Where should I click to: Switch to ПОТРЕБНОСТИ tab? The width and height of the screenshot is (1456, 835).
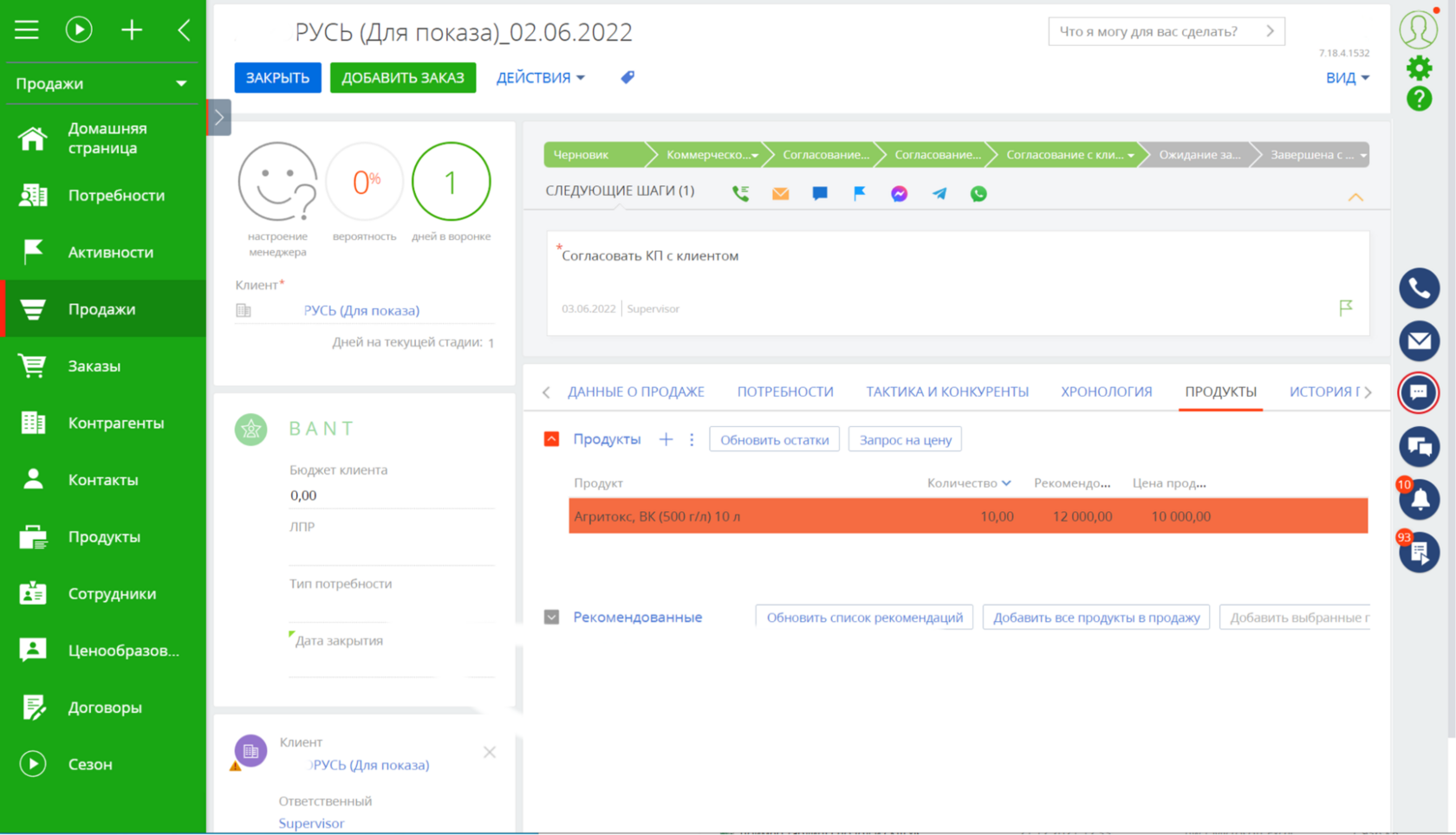785,392
